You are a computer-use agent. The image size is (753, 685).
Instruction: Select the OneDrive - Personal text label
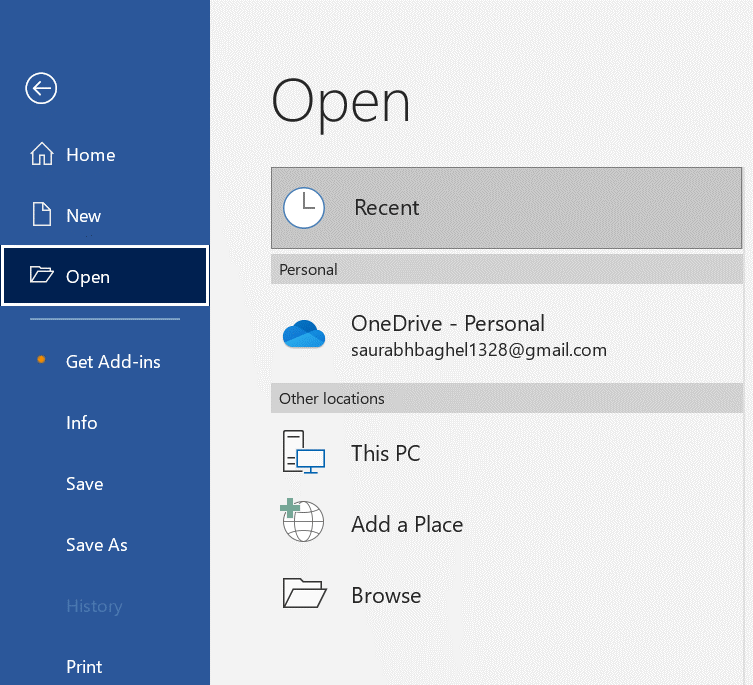pos(448,324)
